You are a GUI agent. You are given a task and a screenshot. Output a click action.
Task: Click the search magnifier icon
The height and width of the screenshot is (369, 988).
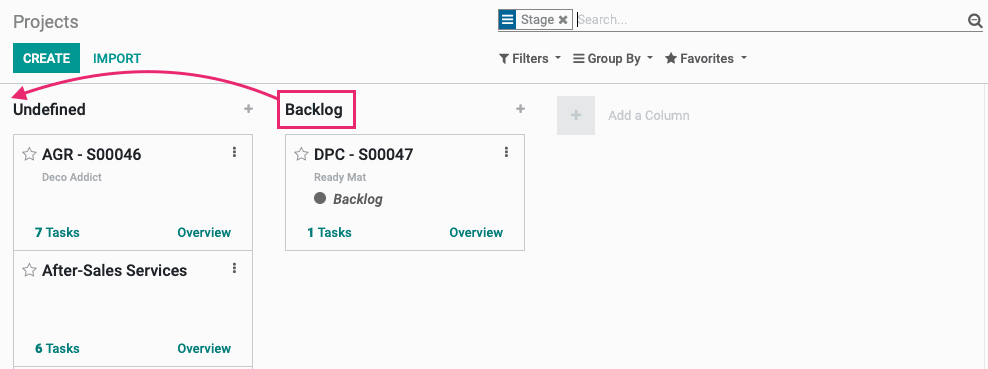point(975,21)
